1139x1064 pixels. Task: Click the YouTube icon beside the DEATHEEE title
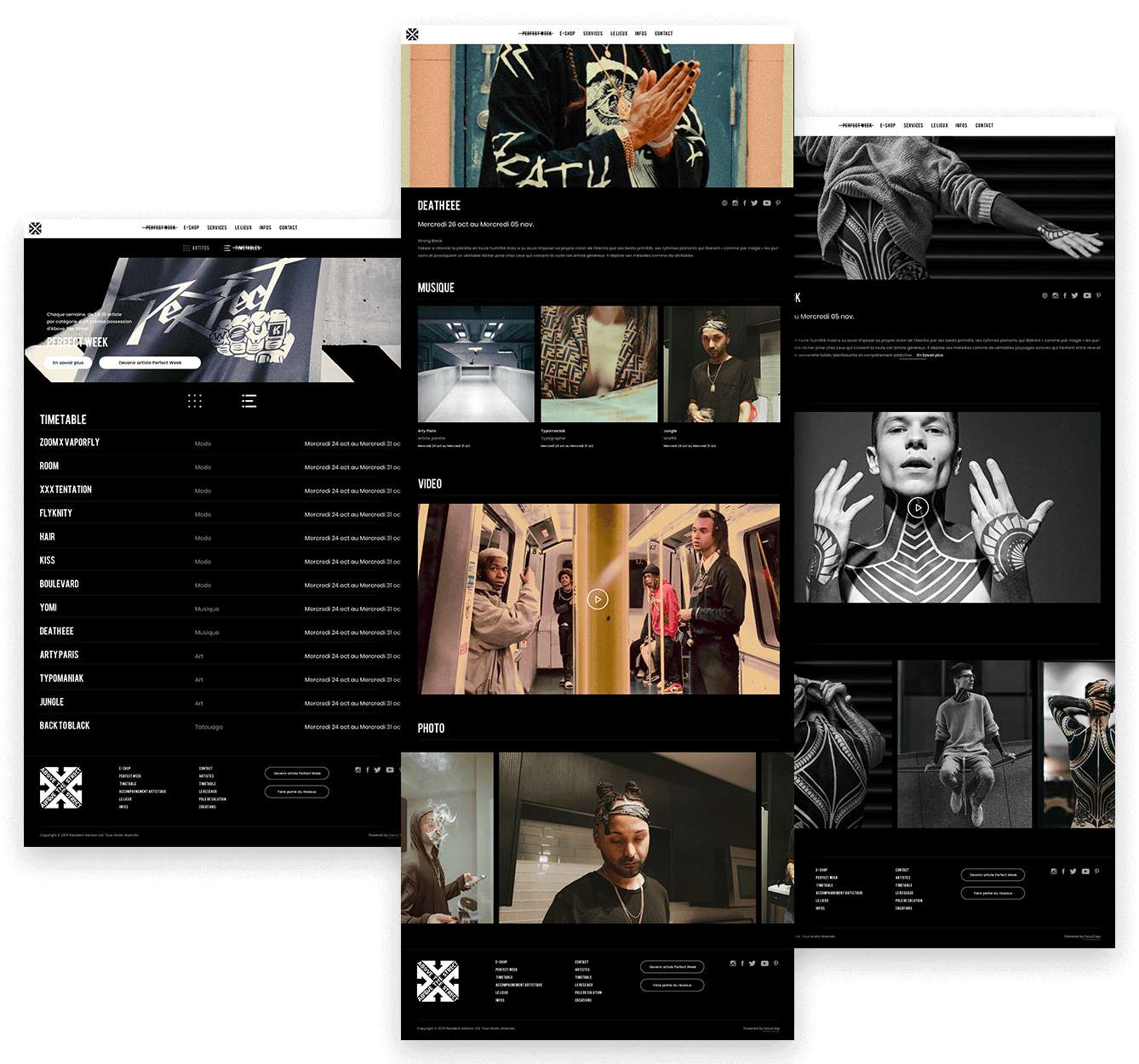click(x=766, y=203)
